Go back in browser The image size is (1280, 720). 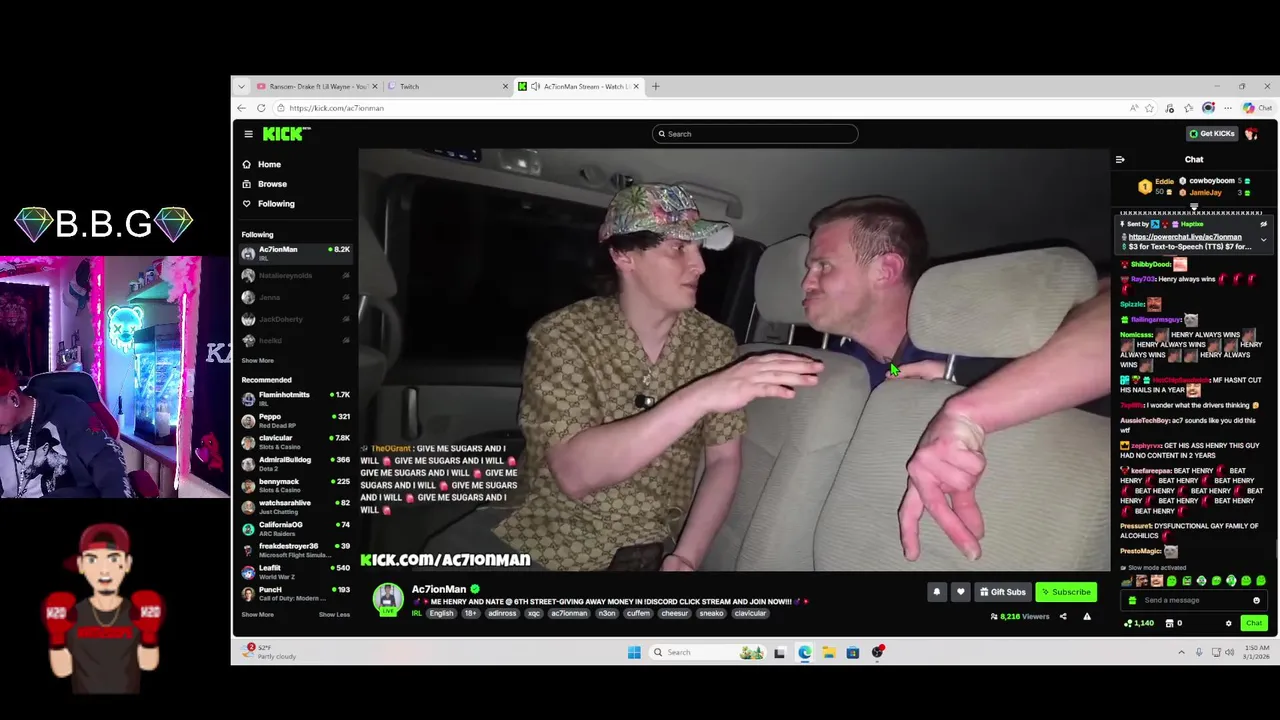[241, 108]
